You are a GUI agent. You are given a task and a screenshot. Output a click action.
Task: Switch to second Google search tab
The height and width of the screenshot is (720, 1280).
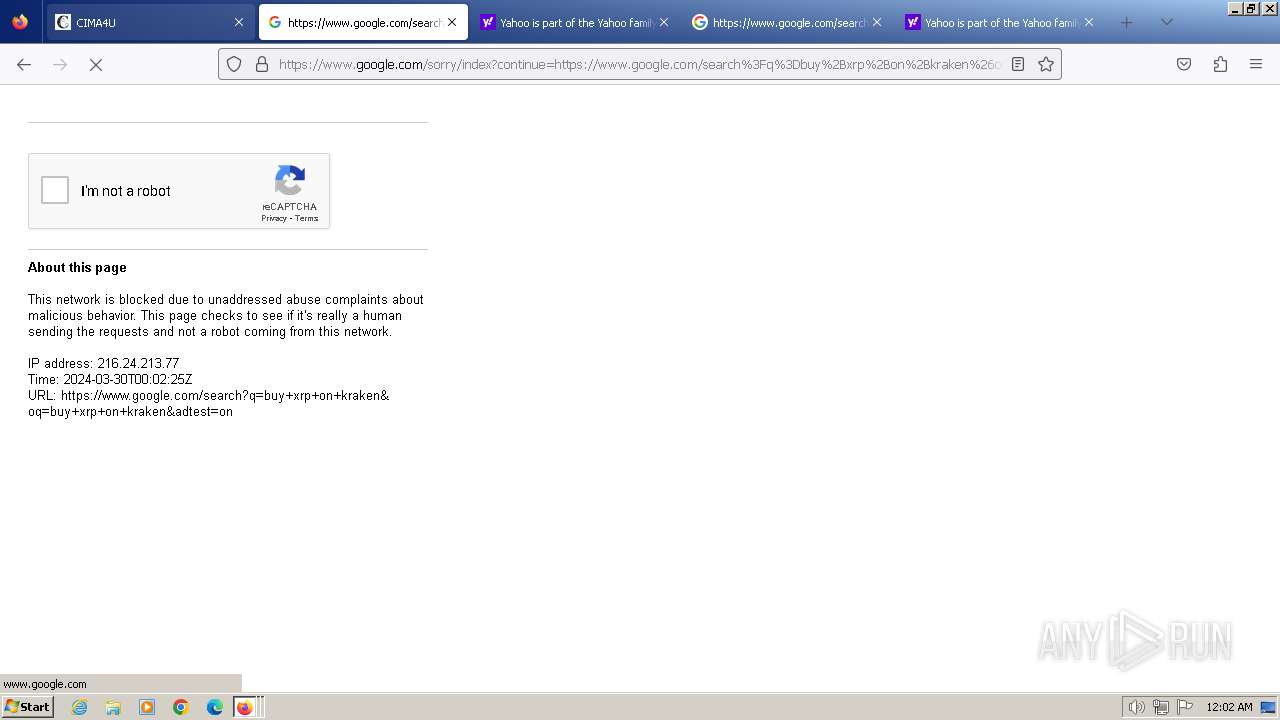(x=788, y=22)
